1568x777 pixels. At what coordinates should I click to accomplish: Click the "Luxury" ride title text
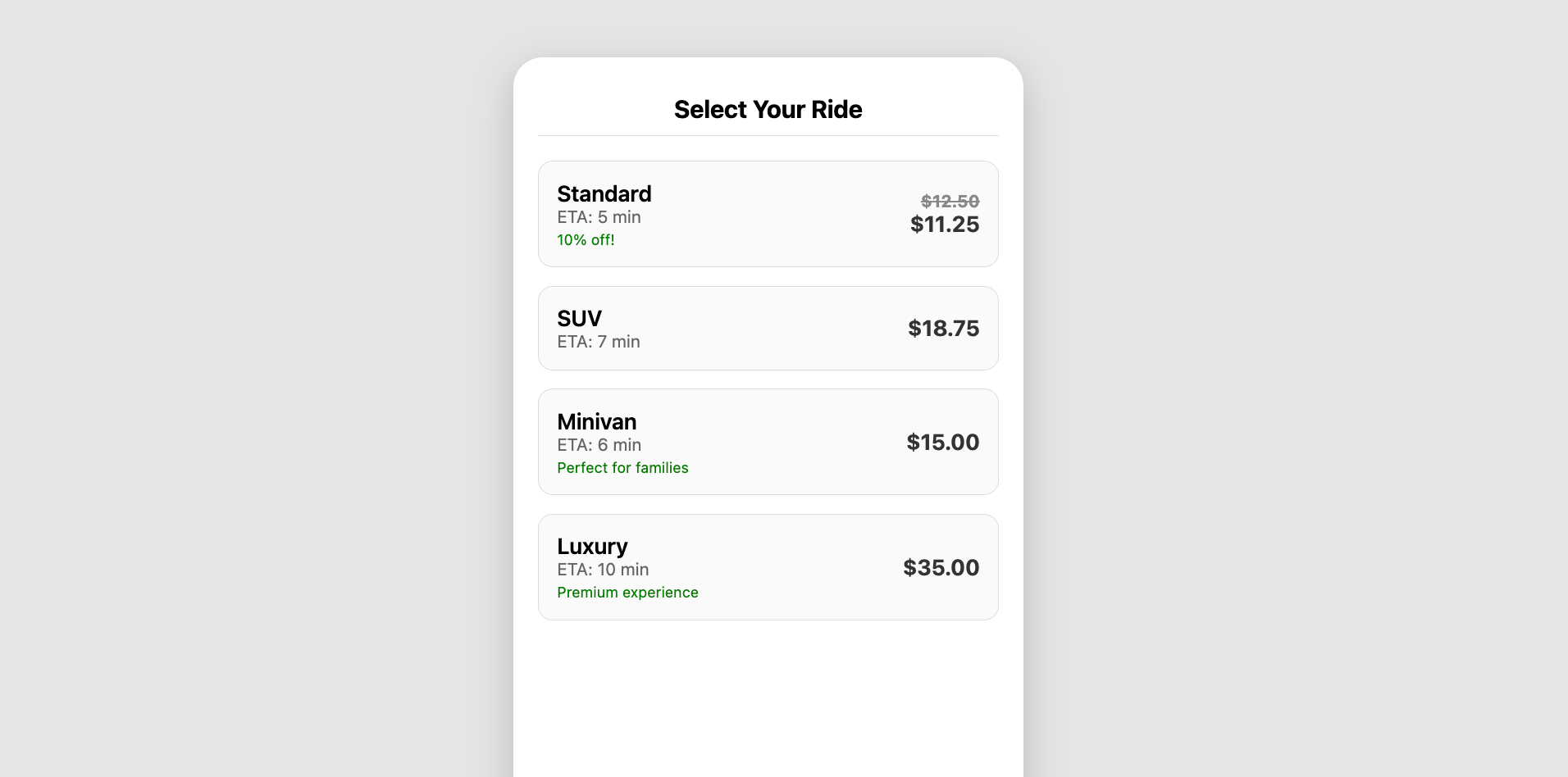(x=592, y=547)
